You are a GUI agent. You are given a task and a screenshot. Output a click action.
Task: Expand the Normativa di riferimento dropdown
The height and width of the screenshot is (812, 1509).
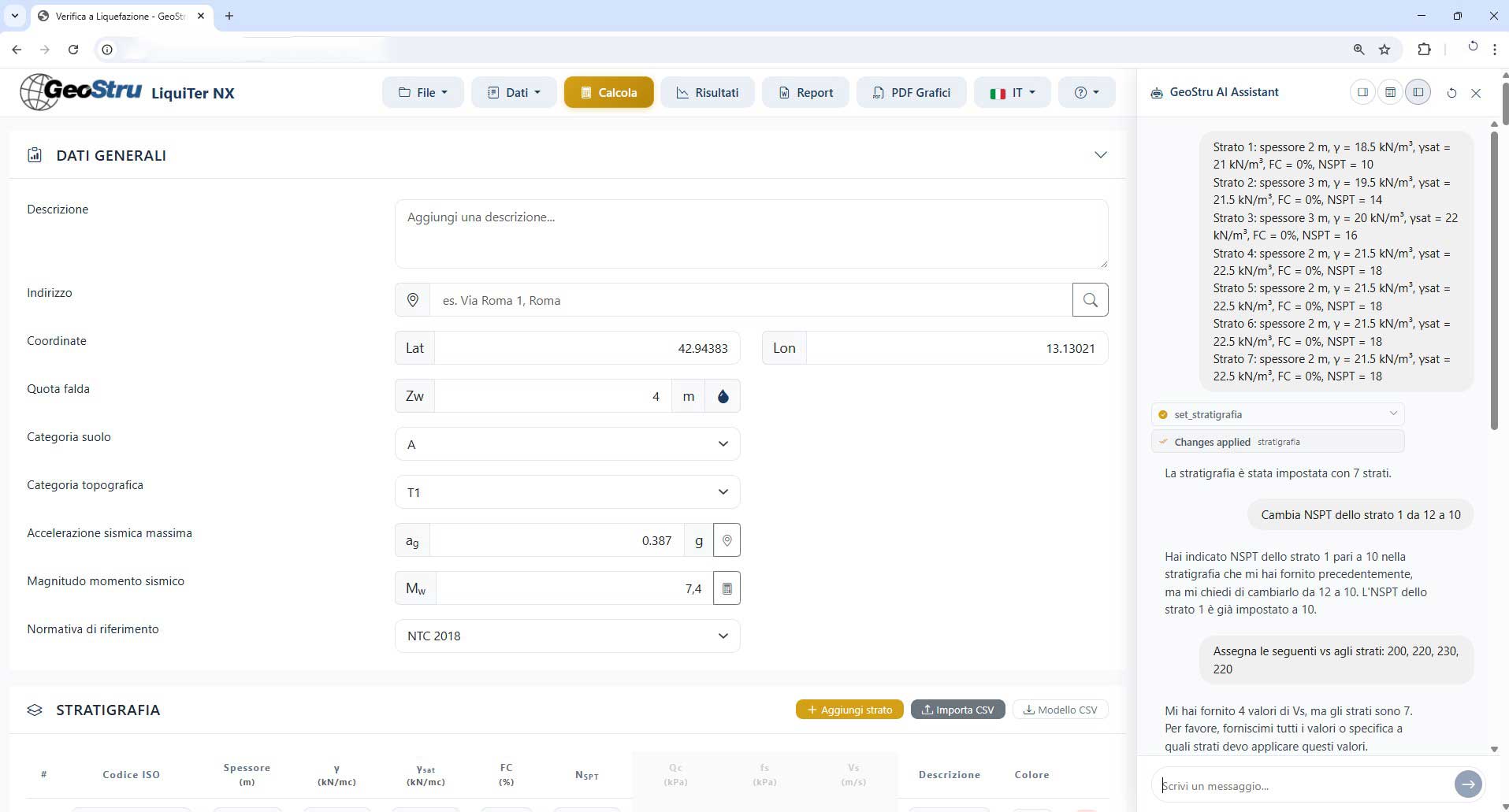coord(567,636)
